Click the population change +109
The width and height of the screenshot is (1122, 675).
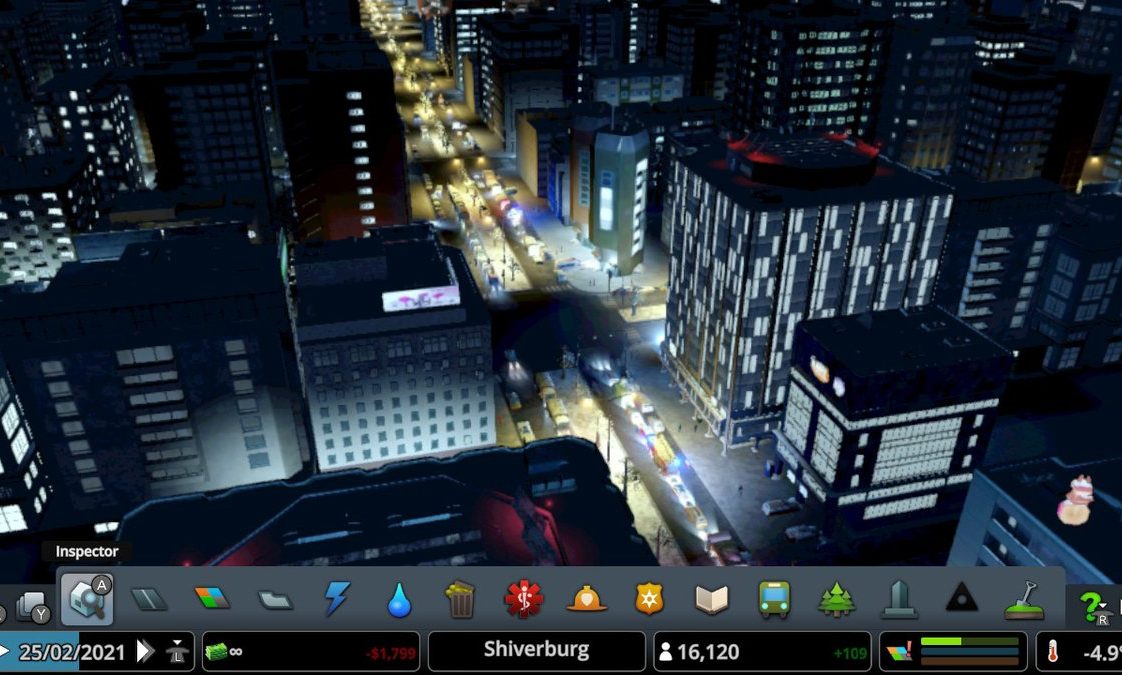[x=850, y=653]
